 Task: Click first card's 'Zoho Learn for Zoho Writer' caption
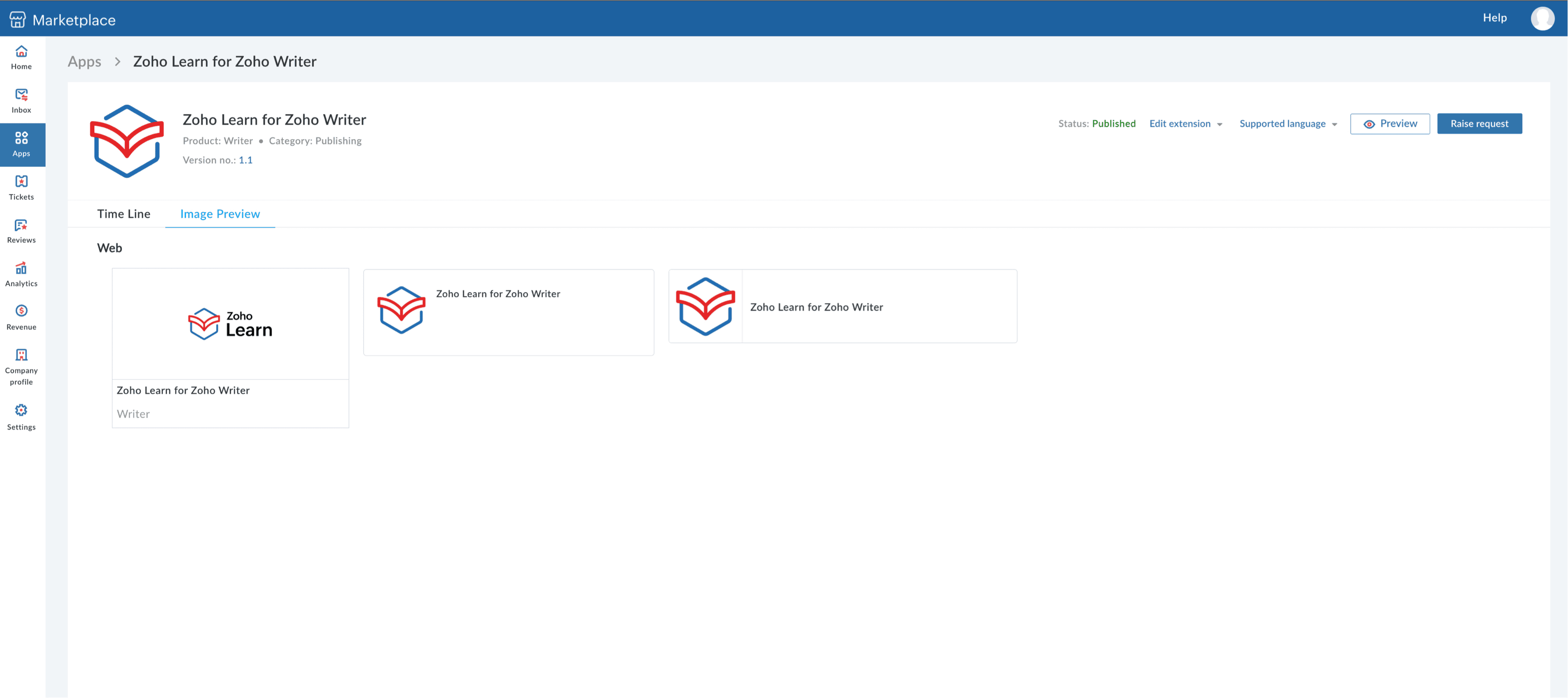click(x=183, y=390)
